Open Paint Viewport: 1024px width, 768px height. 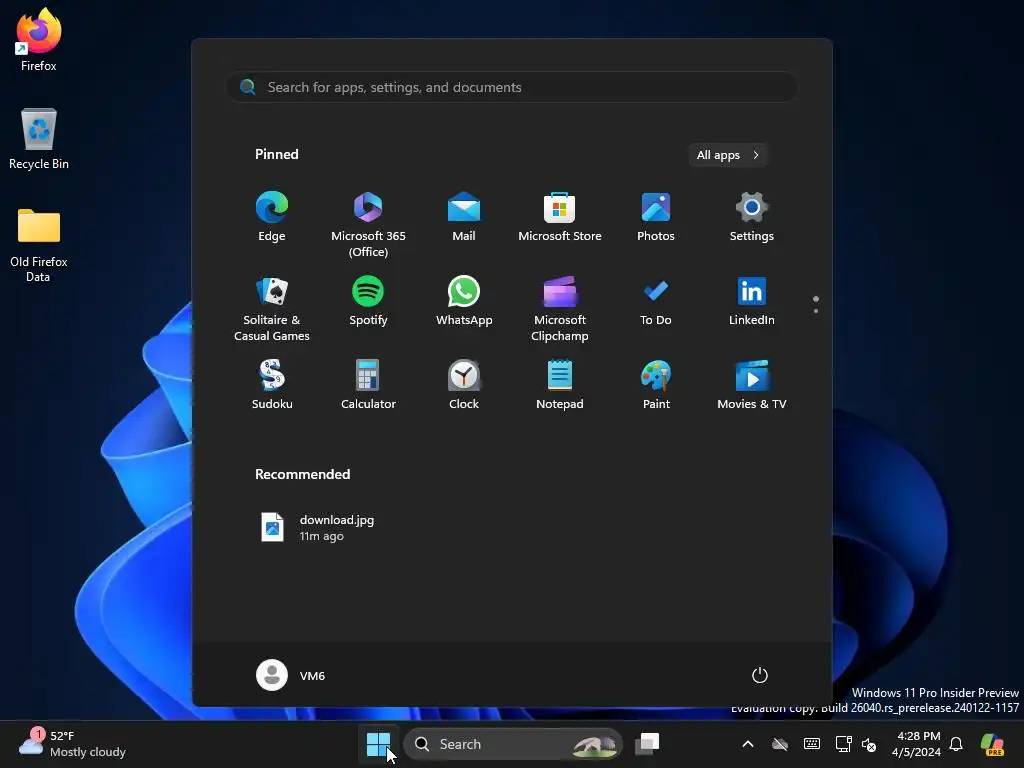[656, 385]
